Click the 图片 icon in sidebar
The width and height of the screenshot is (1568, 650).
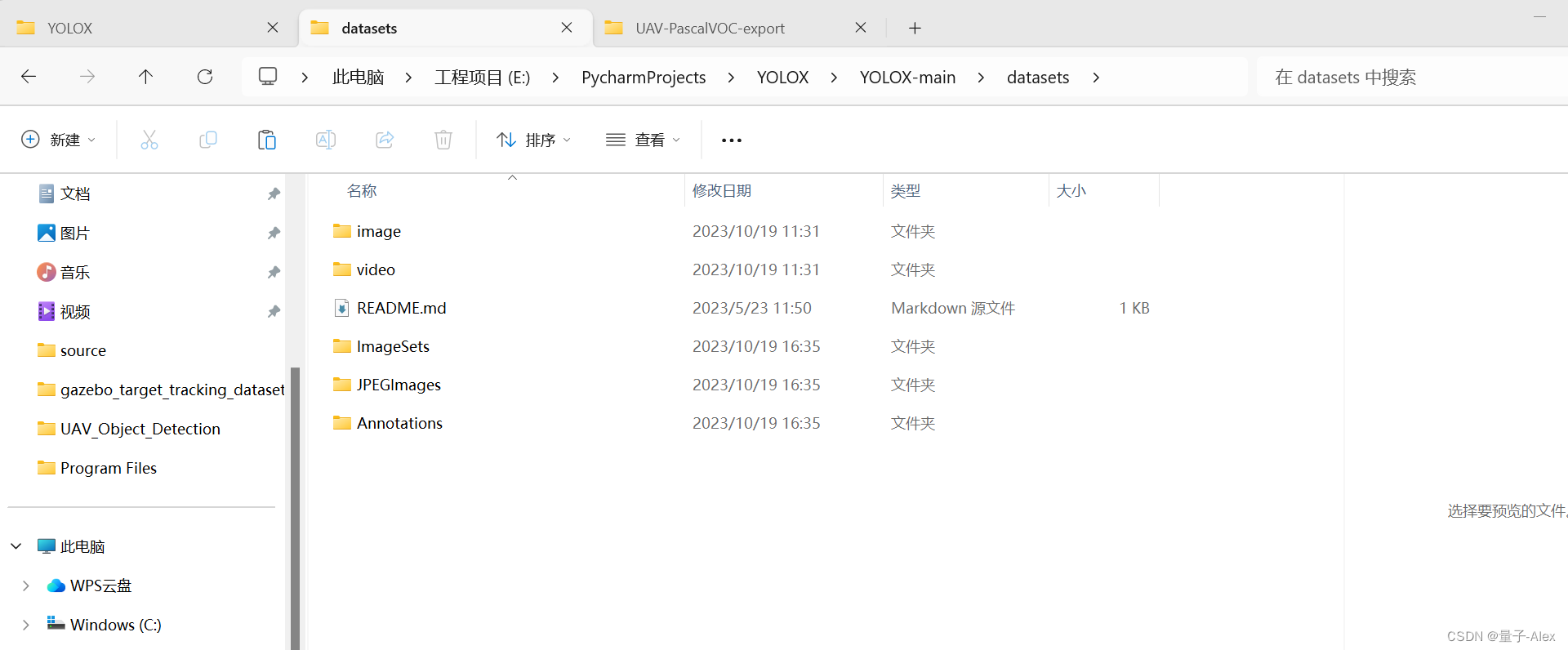[x=47, y=233]
